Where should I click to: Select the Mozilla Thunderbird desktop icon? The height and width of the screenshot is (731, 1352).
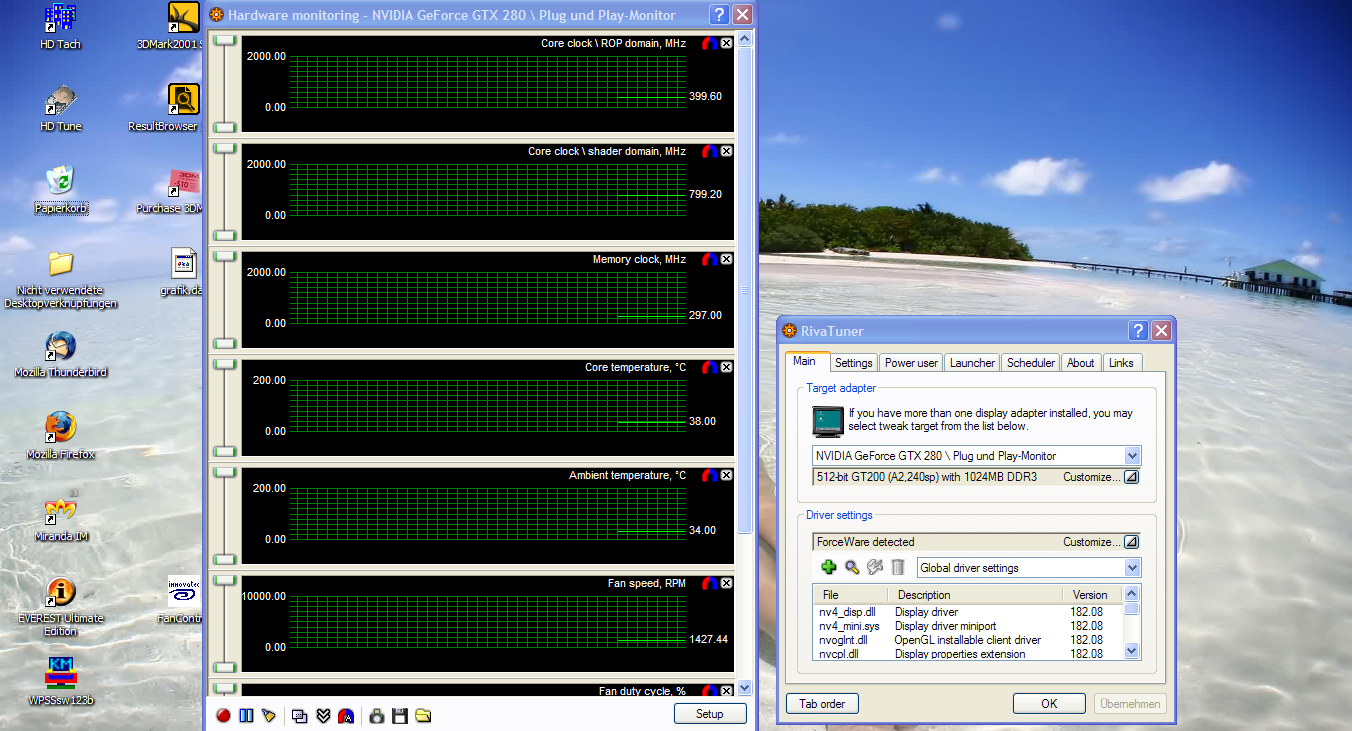(x=61, y=355)
